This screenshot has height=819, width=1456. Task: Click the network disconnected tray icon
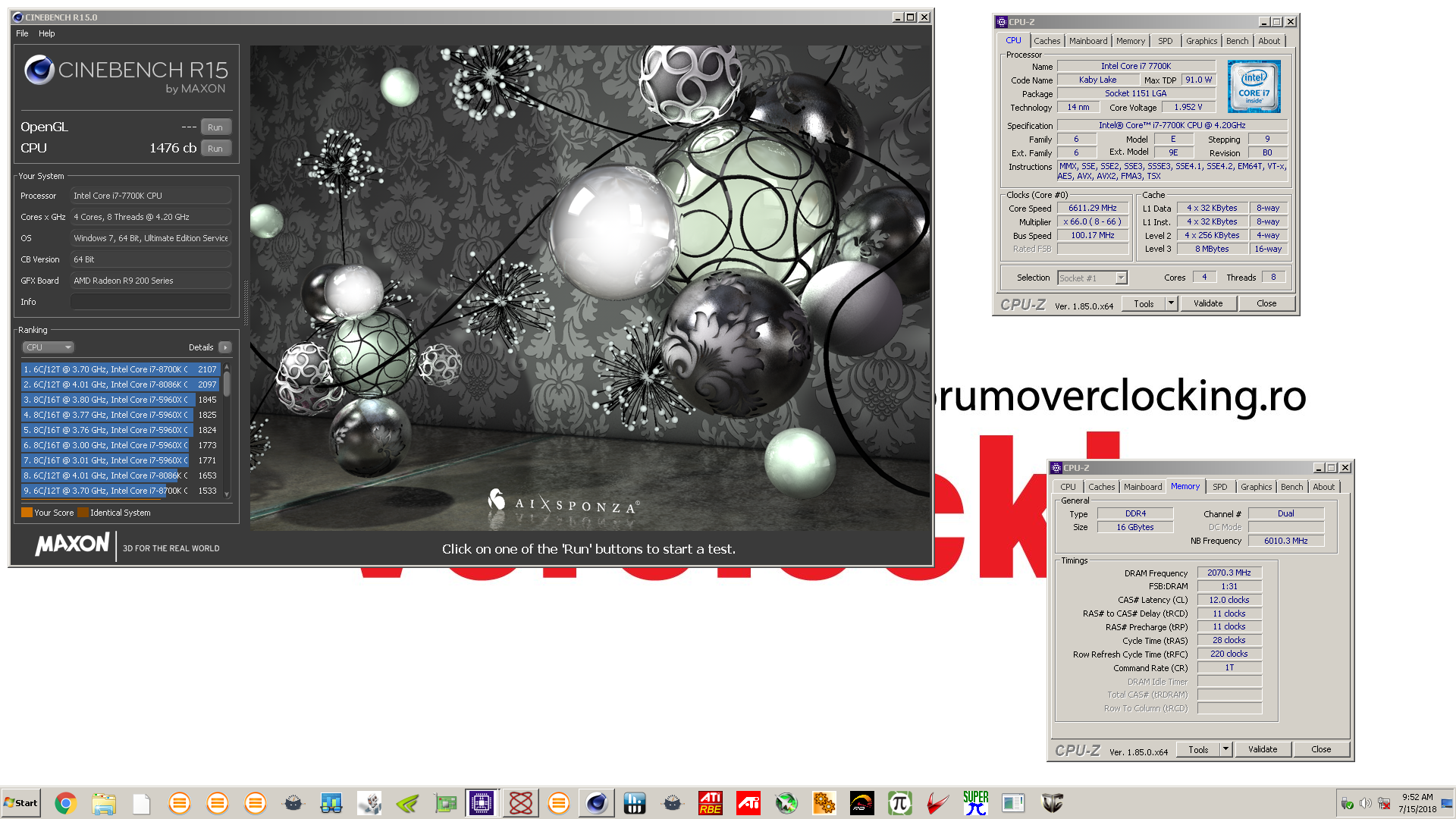pos(1384,803)
